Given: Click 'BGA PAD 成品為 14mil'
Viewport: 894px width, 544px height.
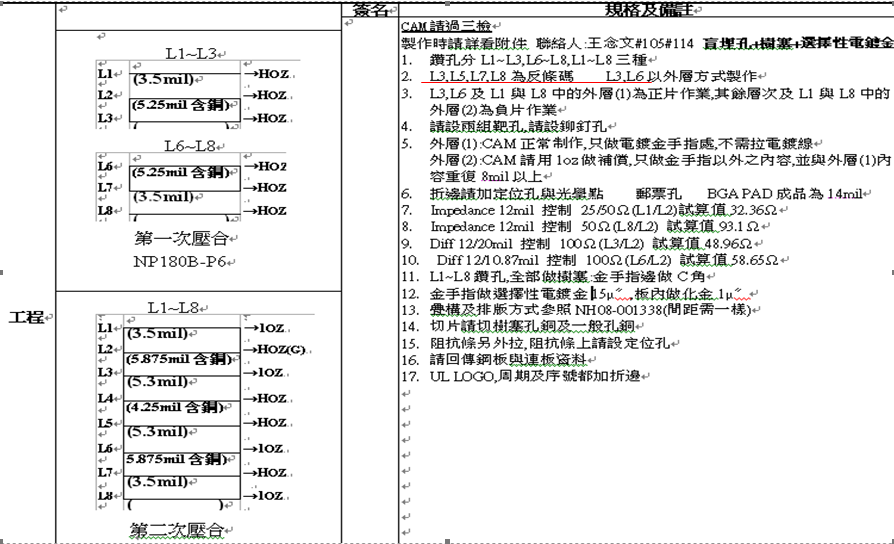Looking at the screenshot, I should 785,194.
